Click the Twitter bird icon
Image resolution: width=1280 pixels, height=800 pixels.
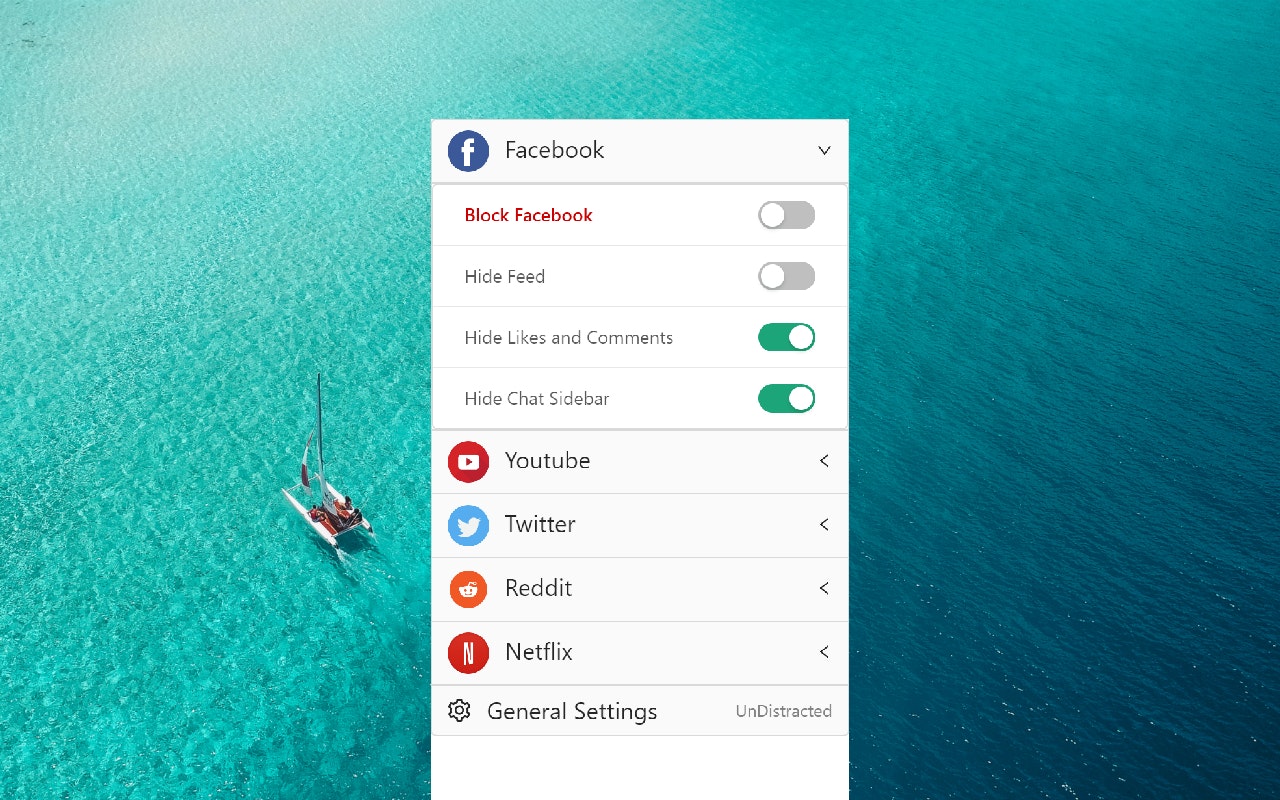468,525
